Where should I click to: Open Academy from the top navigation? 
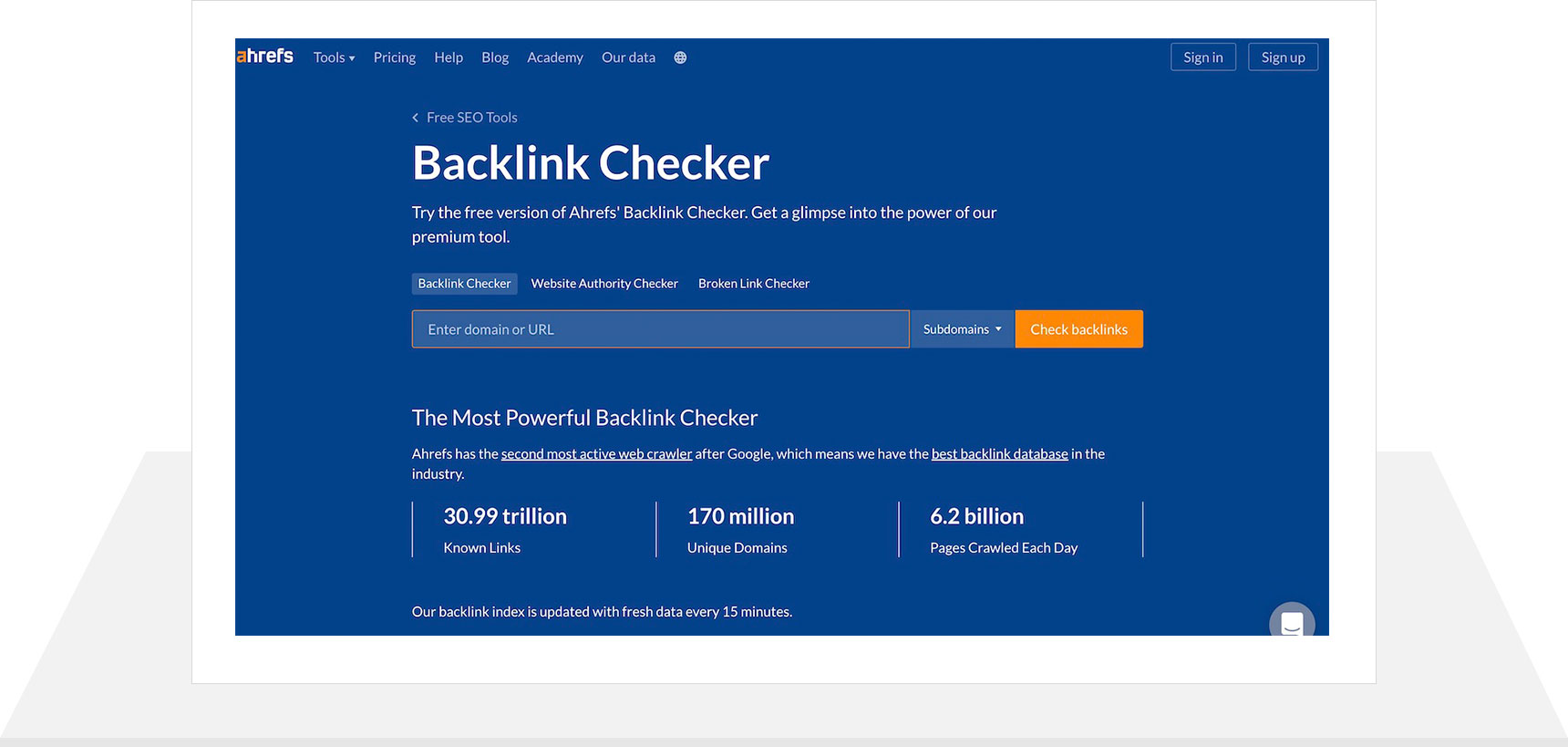(555, 57)
